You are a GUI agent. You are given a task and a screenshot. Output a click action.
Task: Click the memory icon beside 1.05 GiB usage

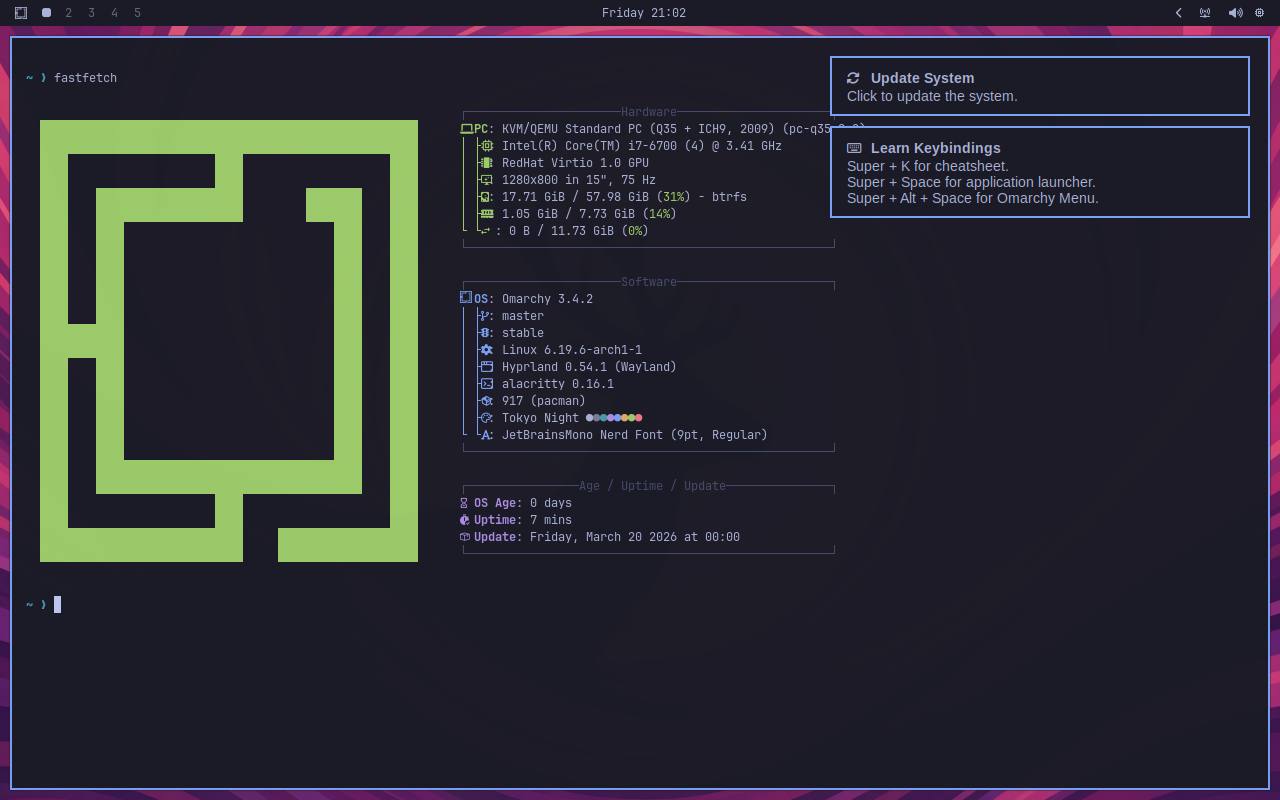coord(486,213)
